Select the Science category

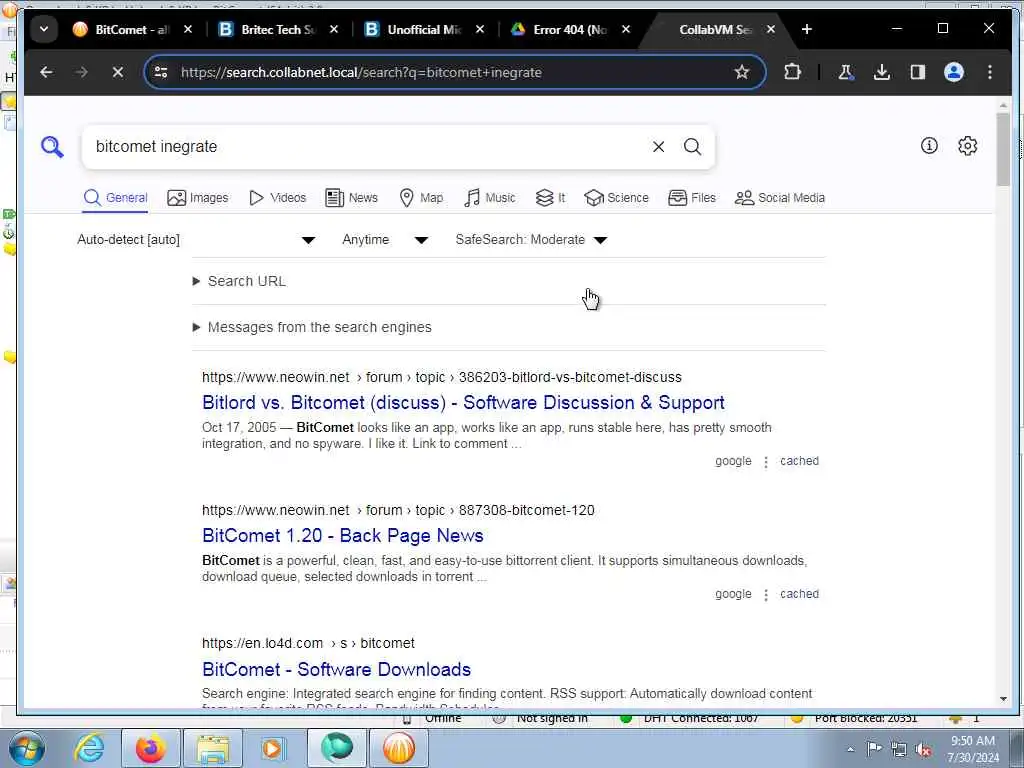[x=616, y=198]
